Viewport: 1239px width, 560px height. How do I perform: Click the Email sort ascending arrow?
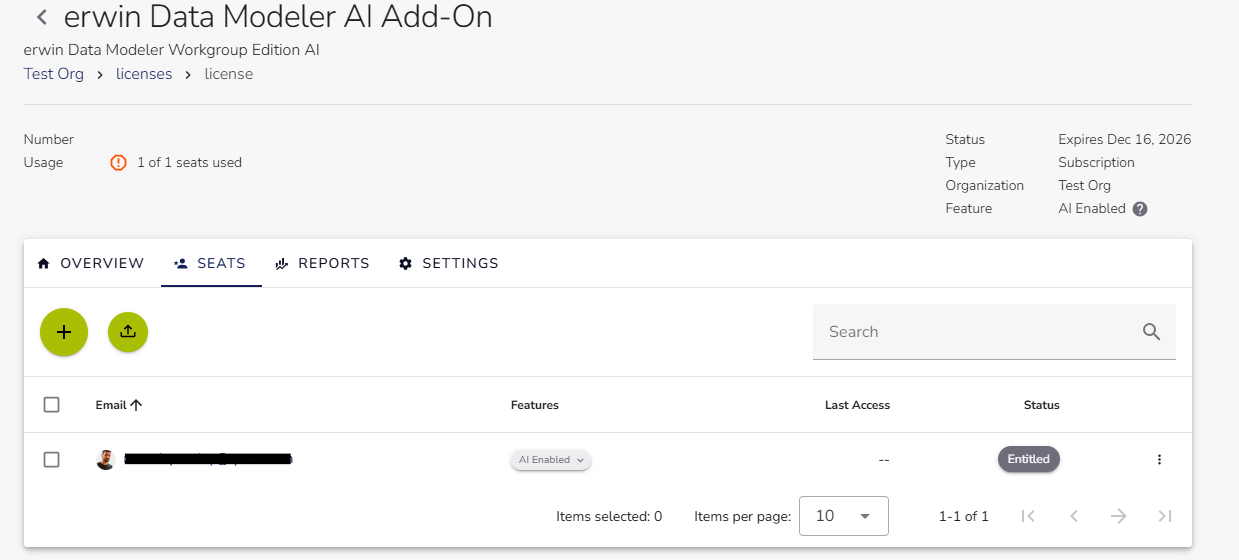[136, 405]
